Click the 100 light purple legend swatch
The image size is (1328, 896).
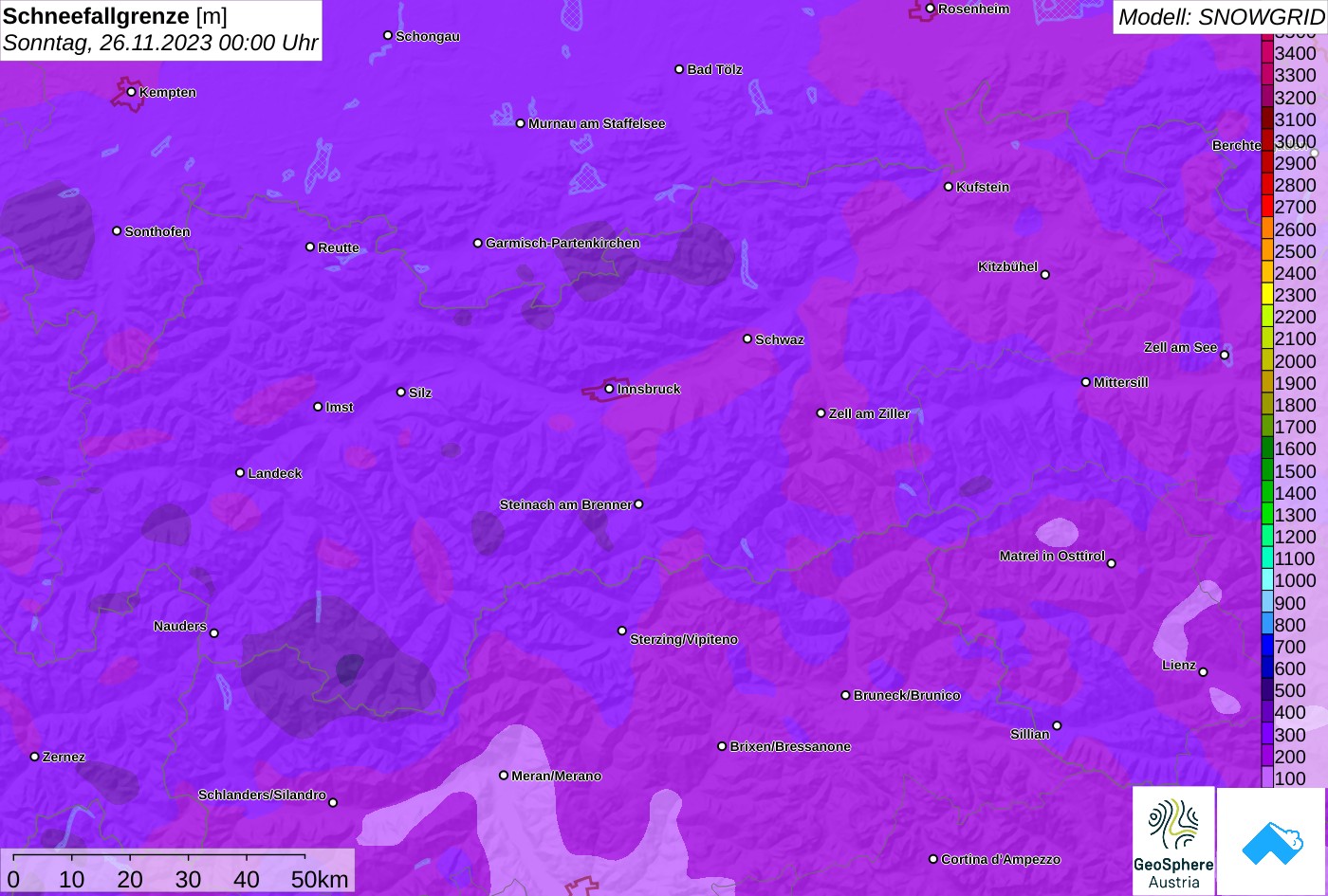(x=1266, y=778)
